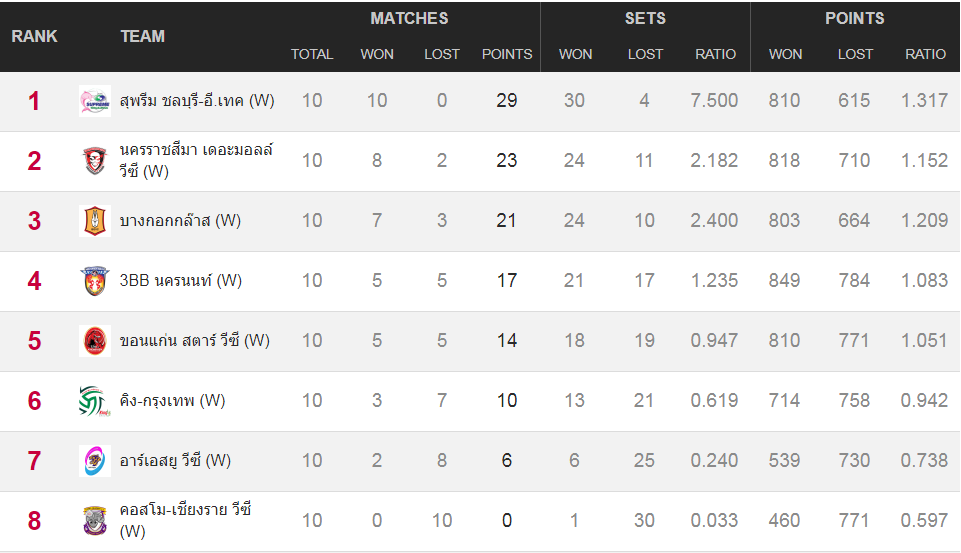The image size is (961, 553).
Task: Click the Nakhon Ratchasima team logo in rank 2
Action: coord(94,161)
